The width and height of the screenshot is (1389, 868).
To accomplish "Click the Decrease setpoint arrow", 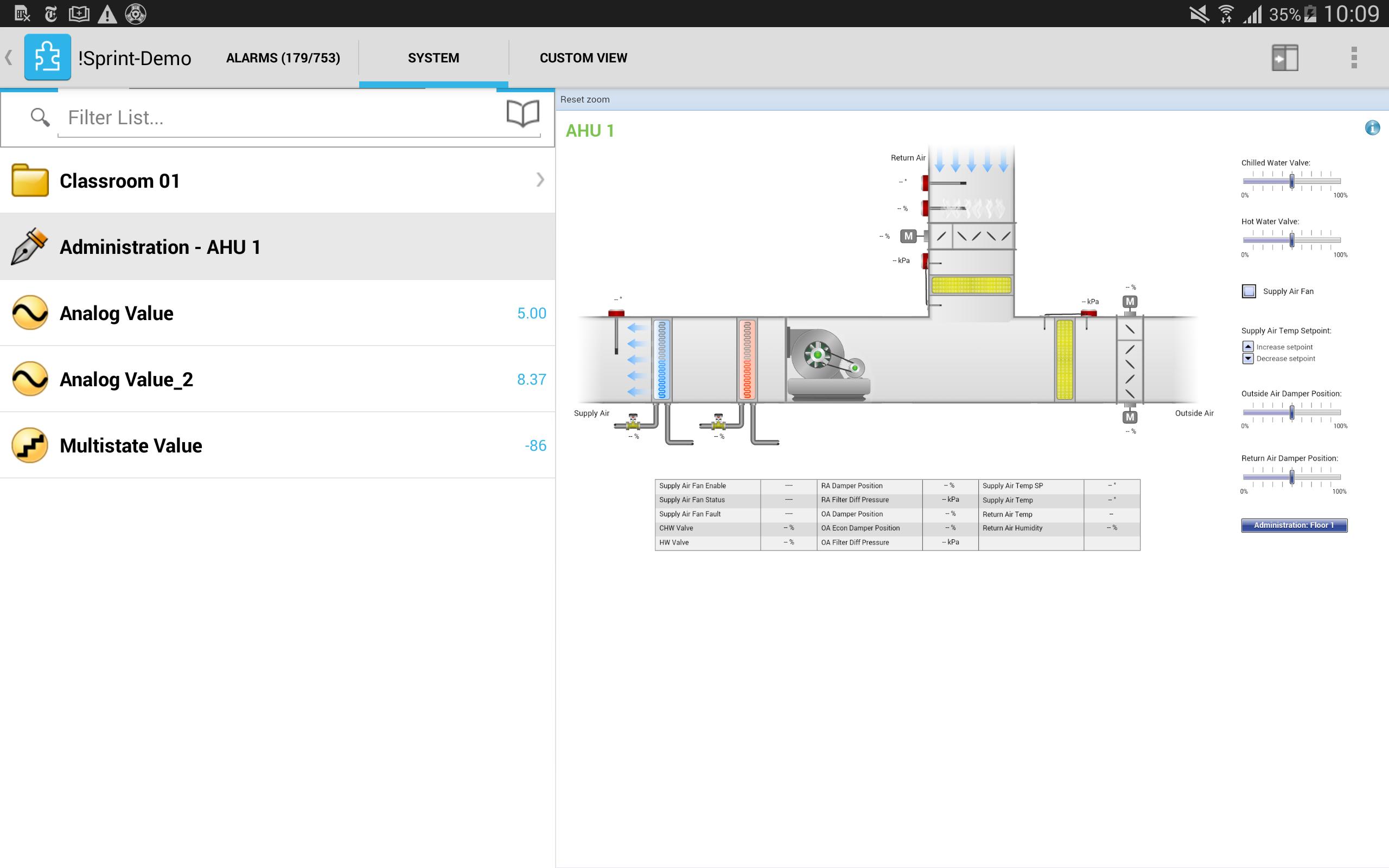I will pos(1247,358).
